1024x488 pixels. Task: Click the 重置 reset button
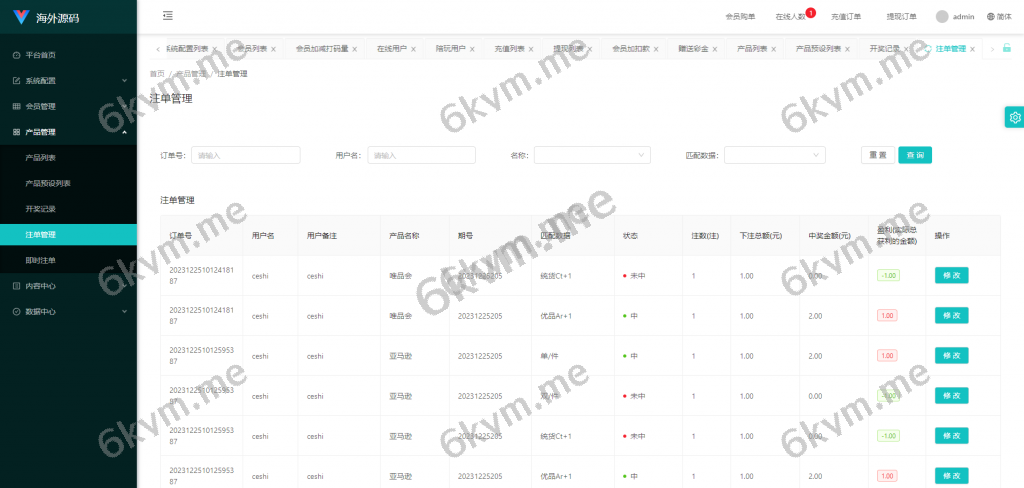coord(878,155)
